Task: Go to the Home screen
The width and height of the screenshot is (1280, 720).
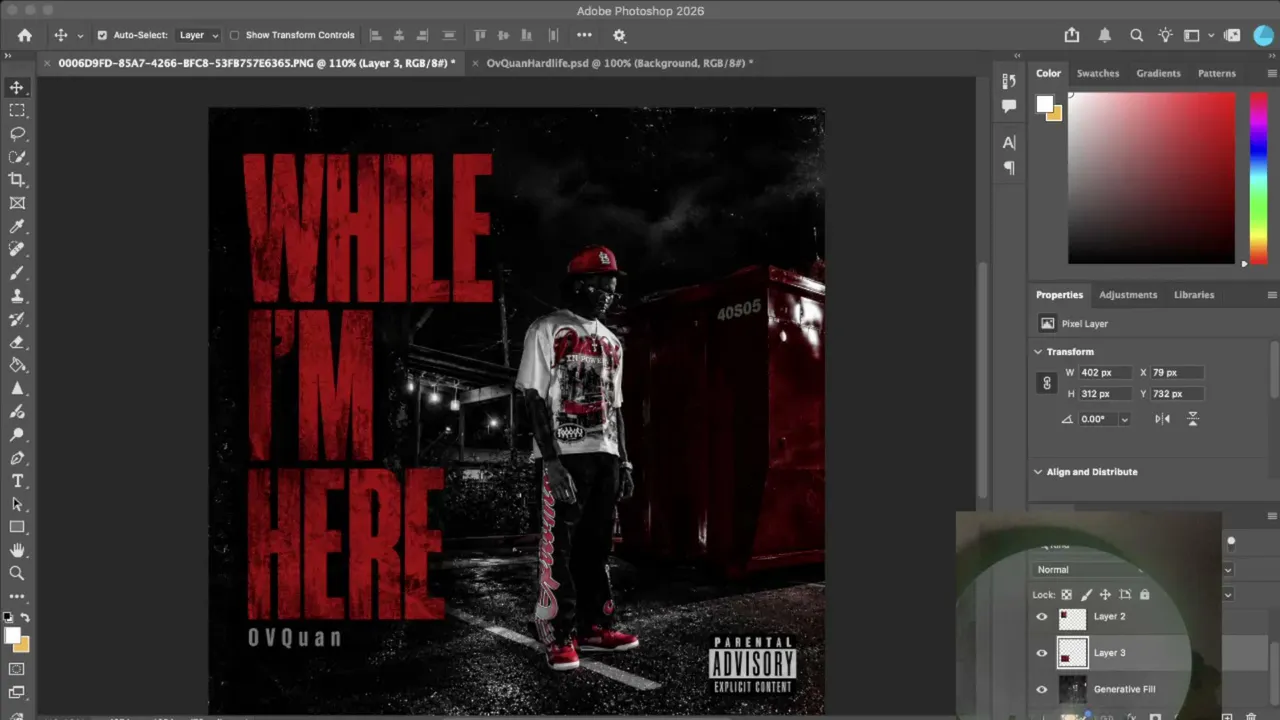Action: tap(25, 35)
